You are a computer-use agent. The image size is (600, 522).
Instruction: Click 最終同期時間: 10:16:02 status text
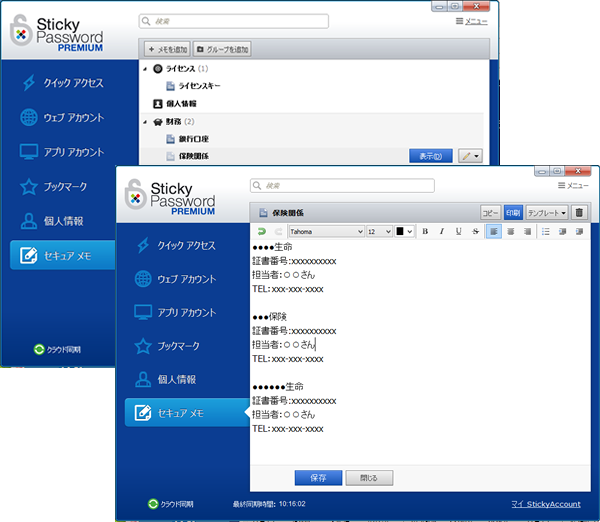pyautogui.click(x=269, y=504)
